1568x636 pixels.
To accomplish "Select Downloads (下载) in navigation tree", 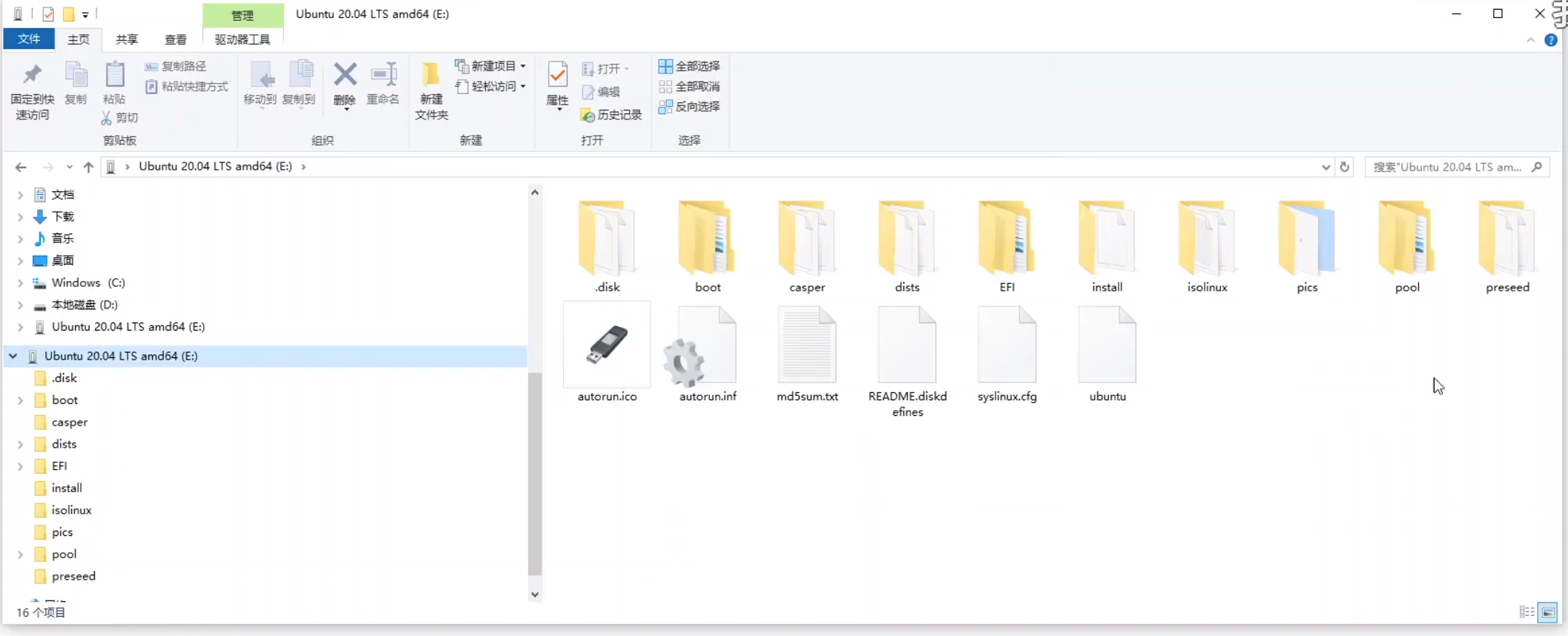I will click(x=53, y=217).
